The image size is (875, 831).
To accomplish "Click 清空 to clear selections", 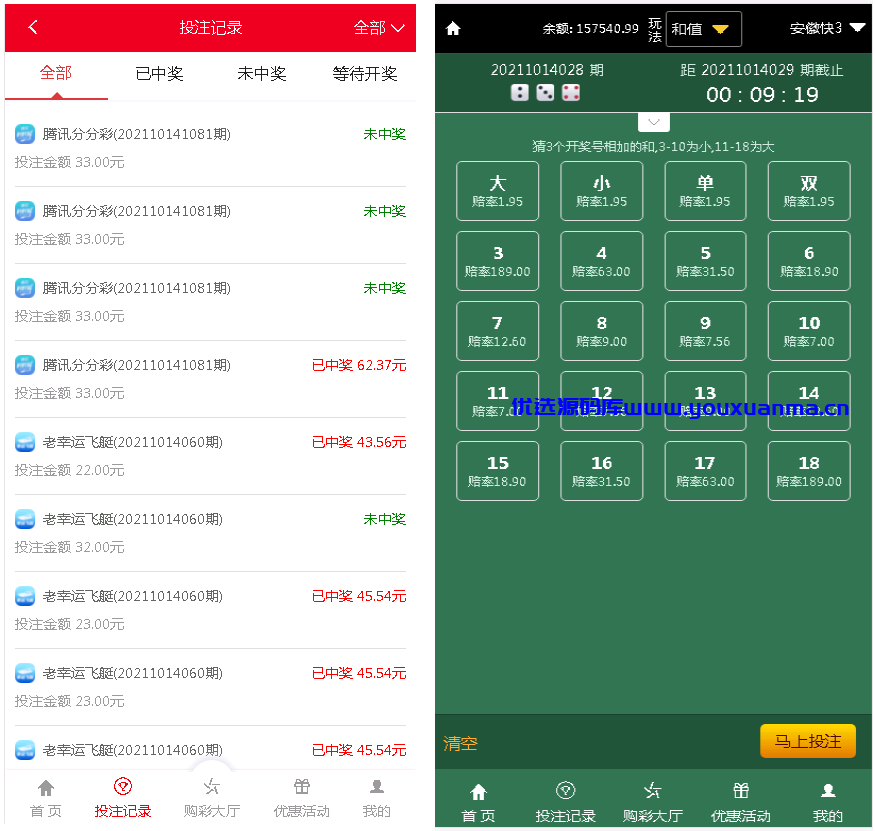I will (x=460, y=743).
